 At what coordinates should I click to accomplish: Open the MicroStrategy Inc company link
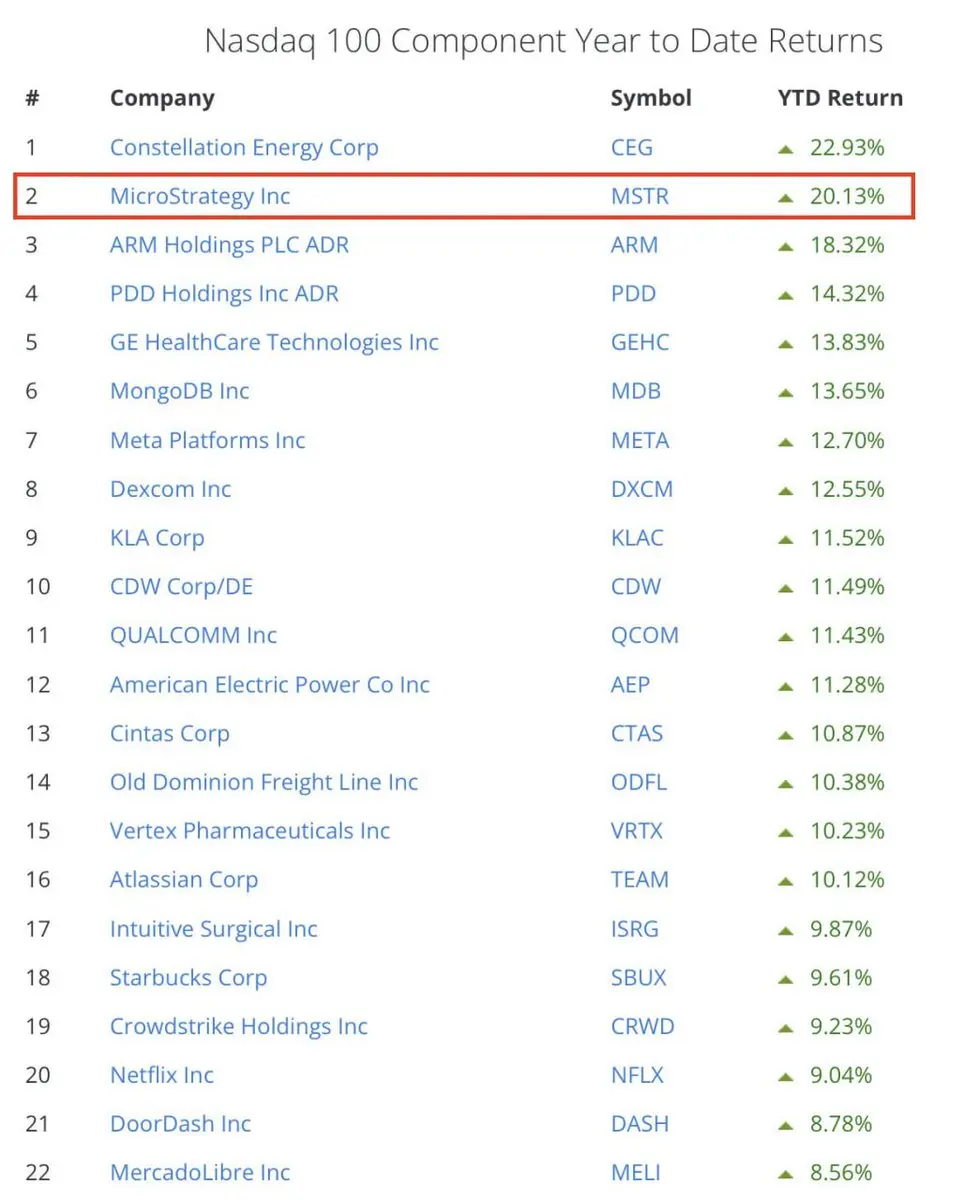pyautogui.click(x=200, y=196)
